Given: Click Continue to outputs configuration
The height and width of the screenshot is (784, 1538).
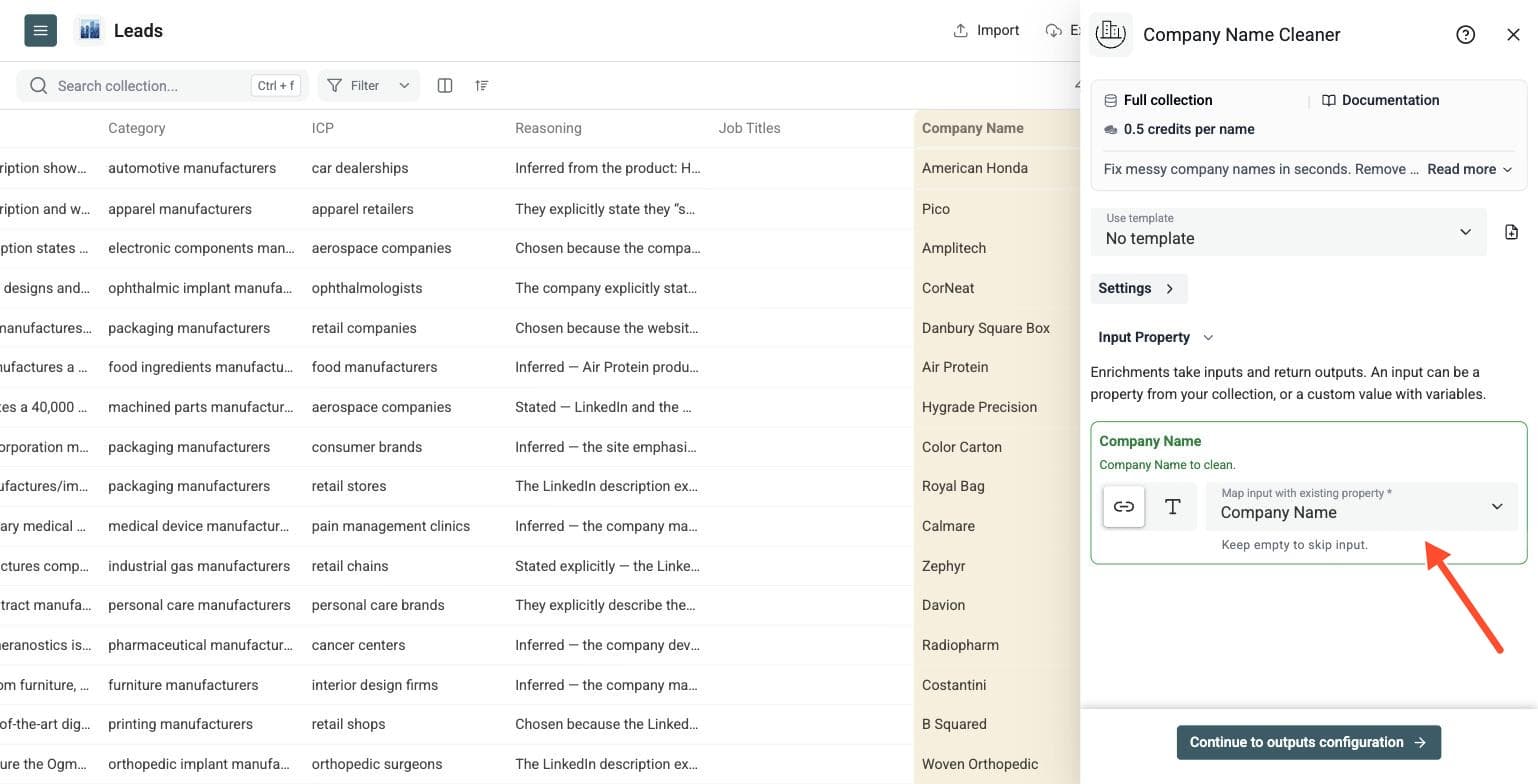Looking at the screenshot, I should tap(1308, 742).
